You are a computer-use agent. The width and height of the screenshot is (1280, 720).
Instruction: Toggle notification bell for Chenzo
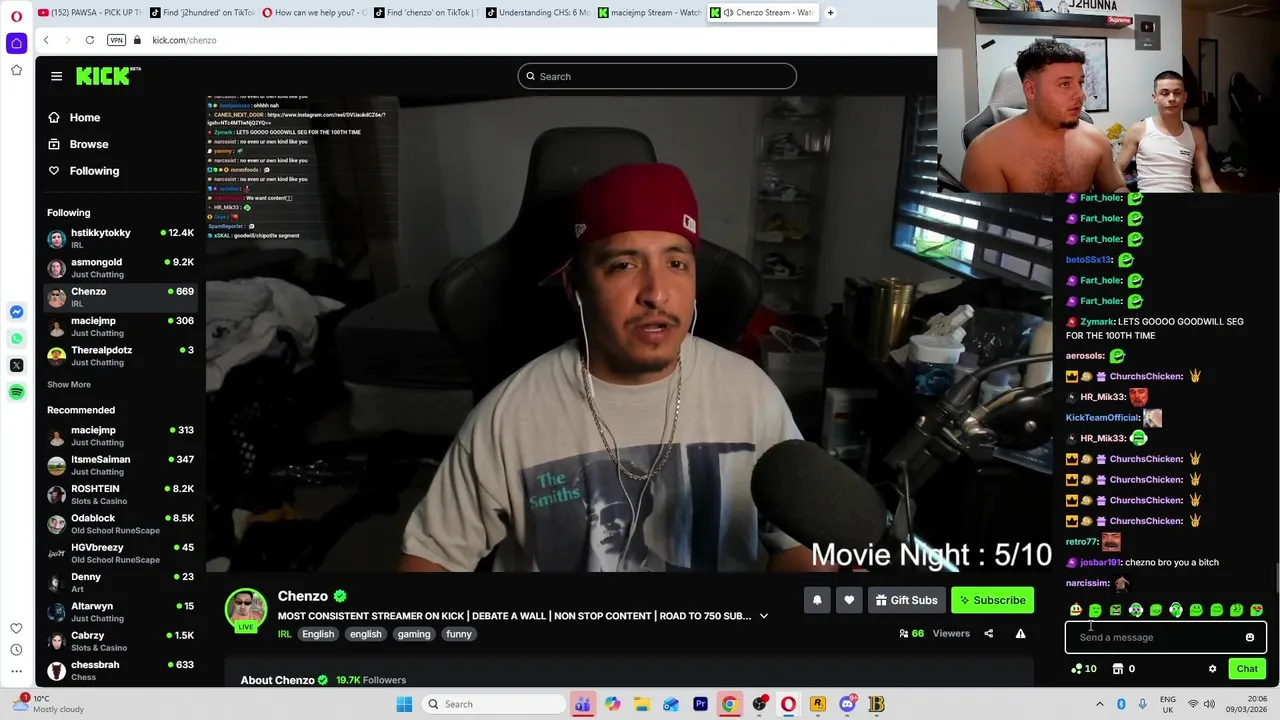(817, 600)
